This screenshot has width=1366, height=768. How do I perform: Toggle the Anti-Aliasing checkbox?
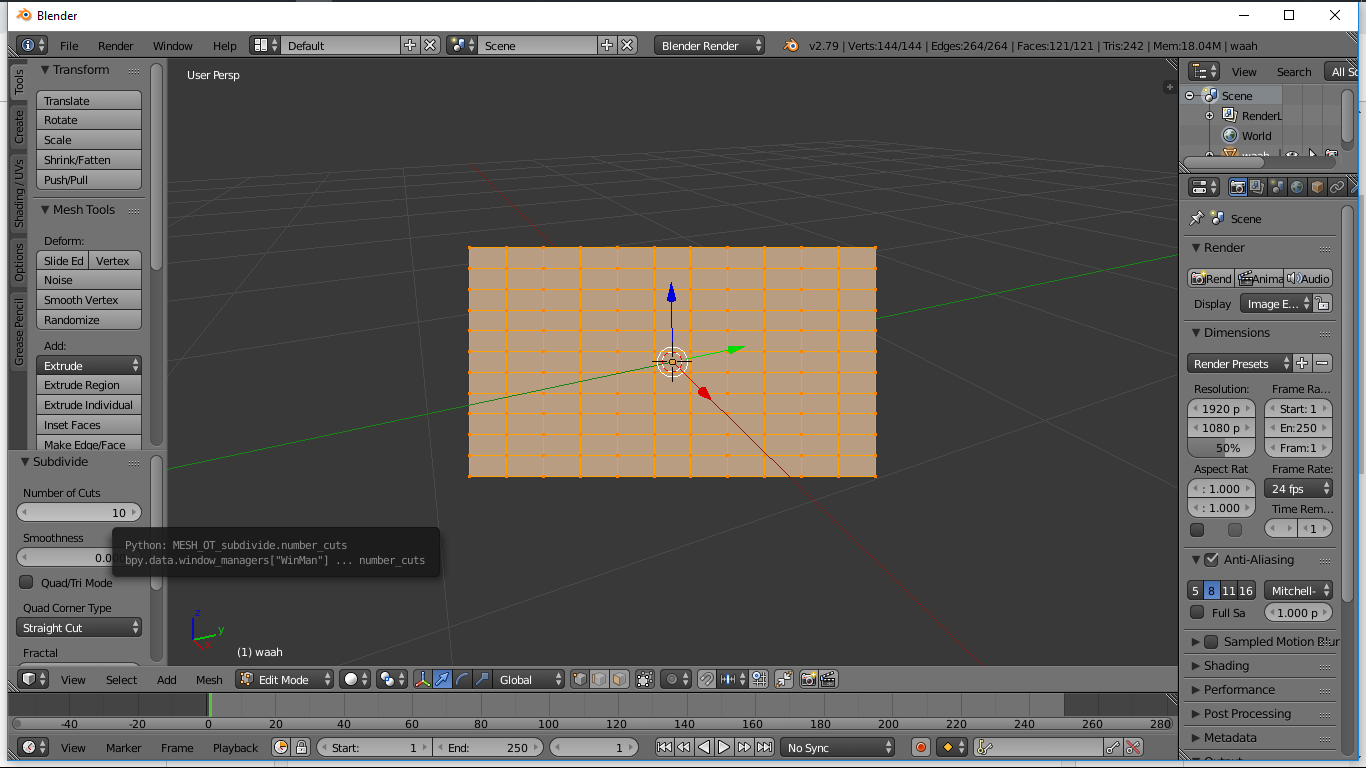[x=1211, y=559]
